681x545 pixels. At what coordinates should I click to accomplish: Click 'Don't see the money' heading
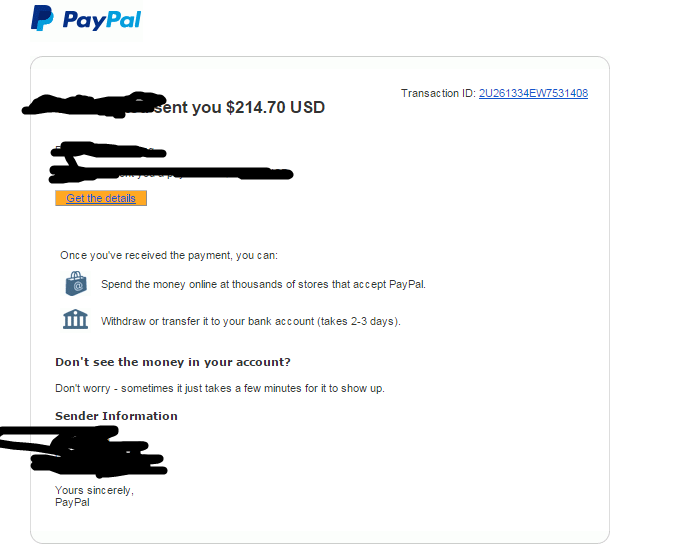tap(172, 362)
